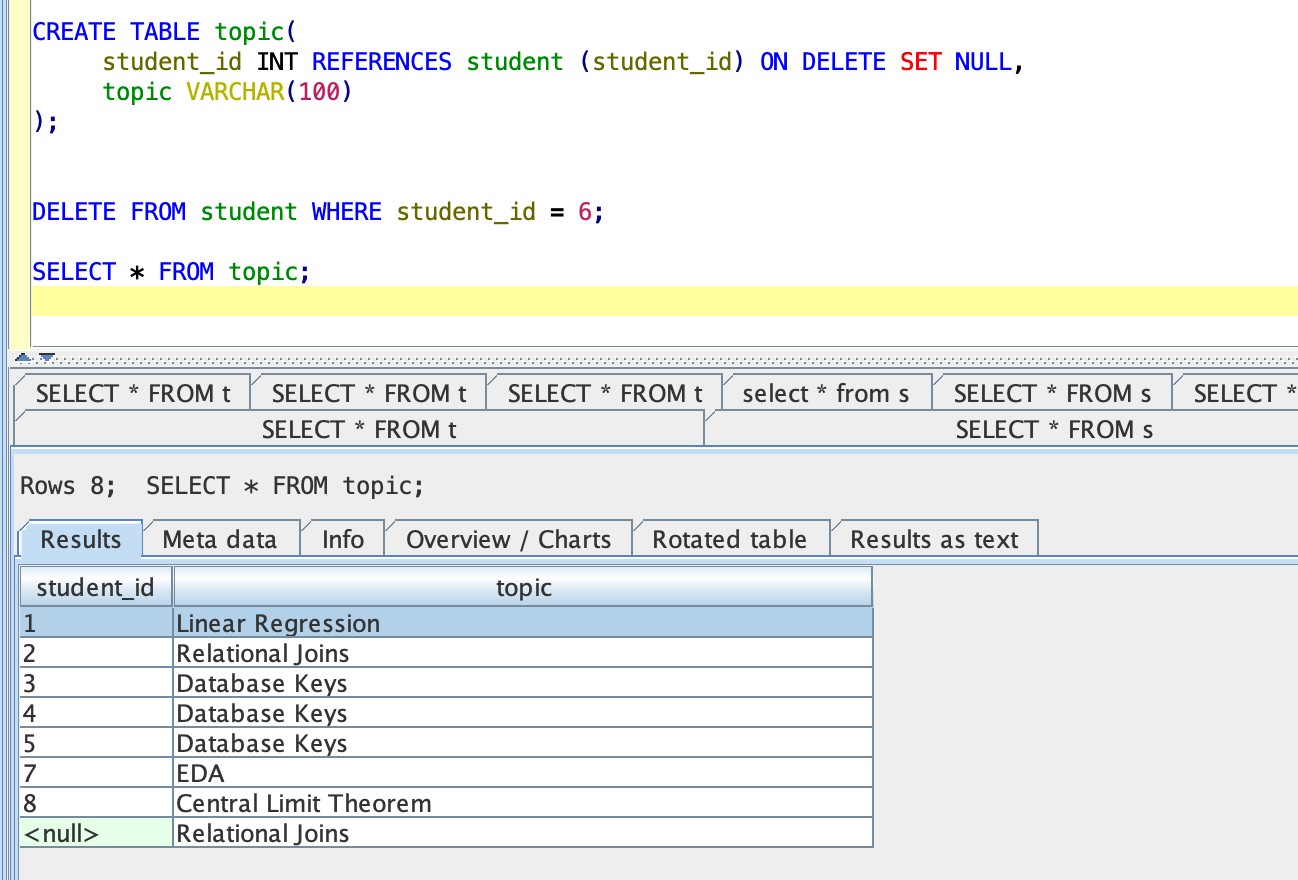
Task: Switch to the Overview / Charts tab
Action: click(x=507, y=539)
